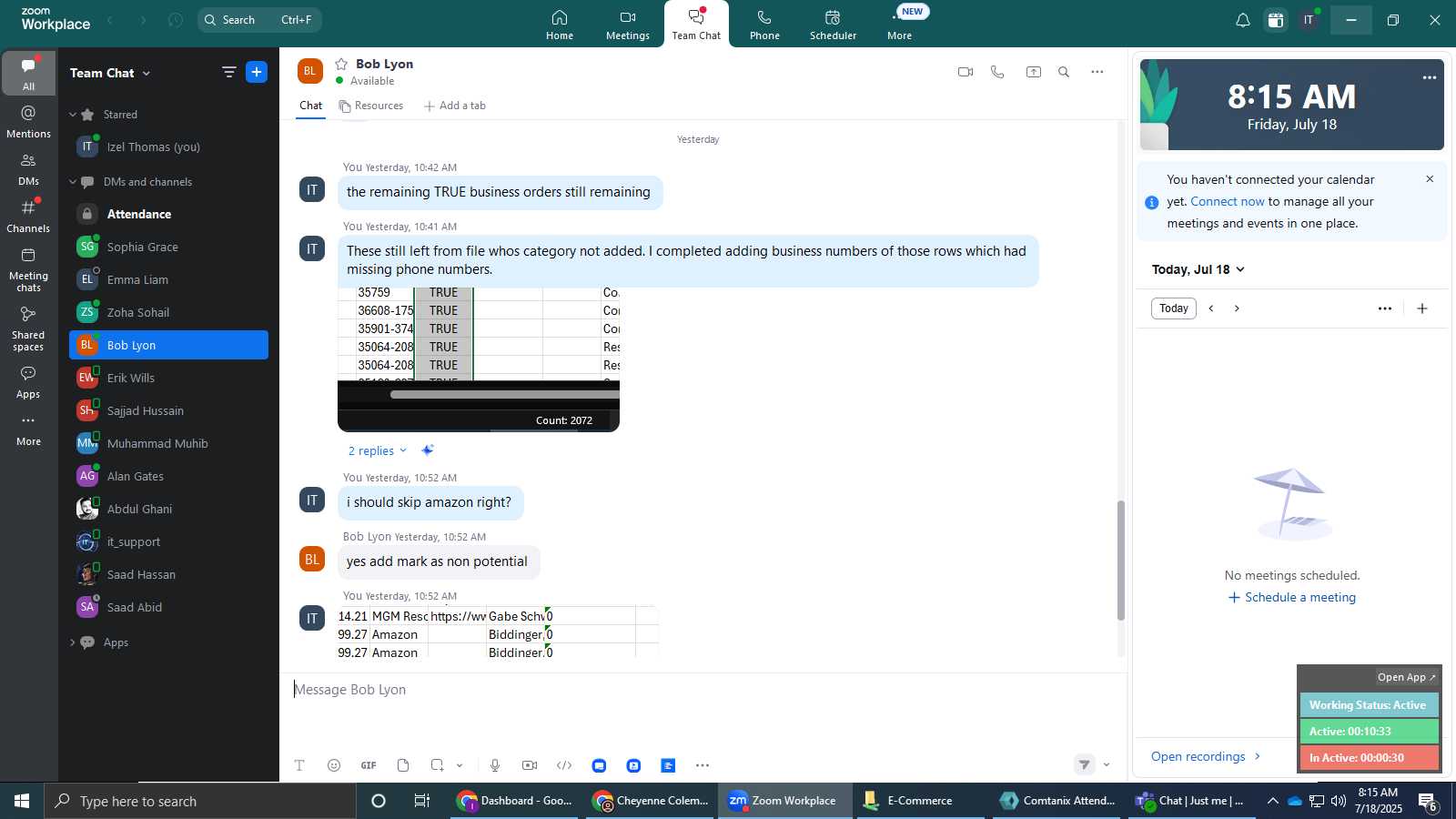Switch to the Phone section
Image resolution: width=1456 pixels, height=819 pixels.
764,25
